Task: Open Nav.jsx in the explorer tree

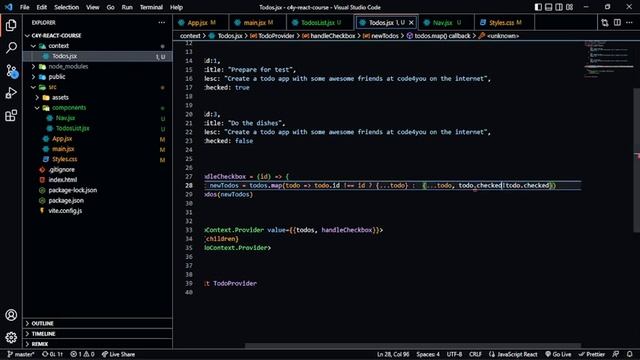Action: [97, 118]
